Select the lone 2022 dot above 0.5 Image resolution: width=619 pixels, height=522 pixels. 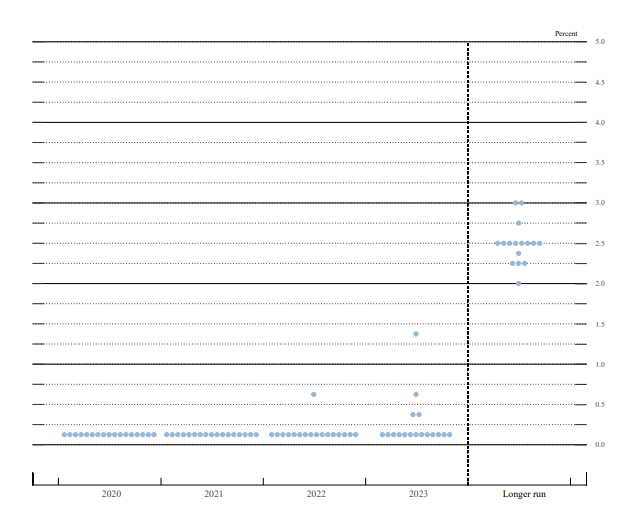pos(313,394)
